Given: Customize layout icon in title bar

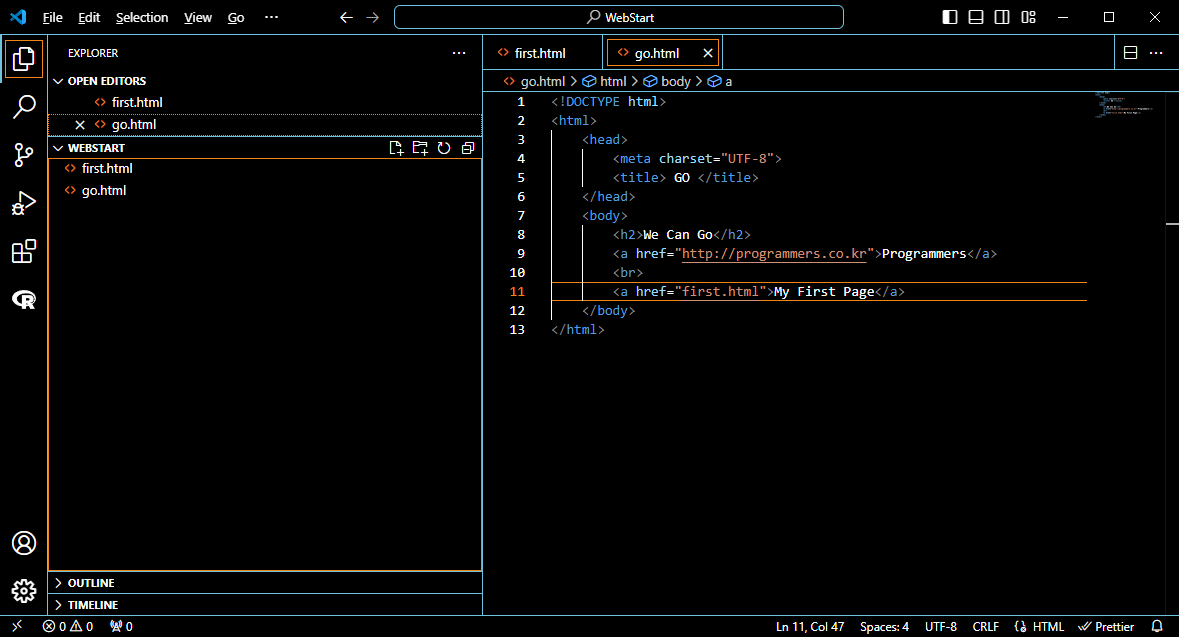Looking at the screenshot, I should pyautogui.click(x=1029, y=17).
